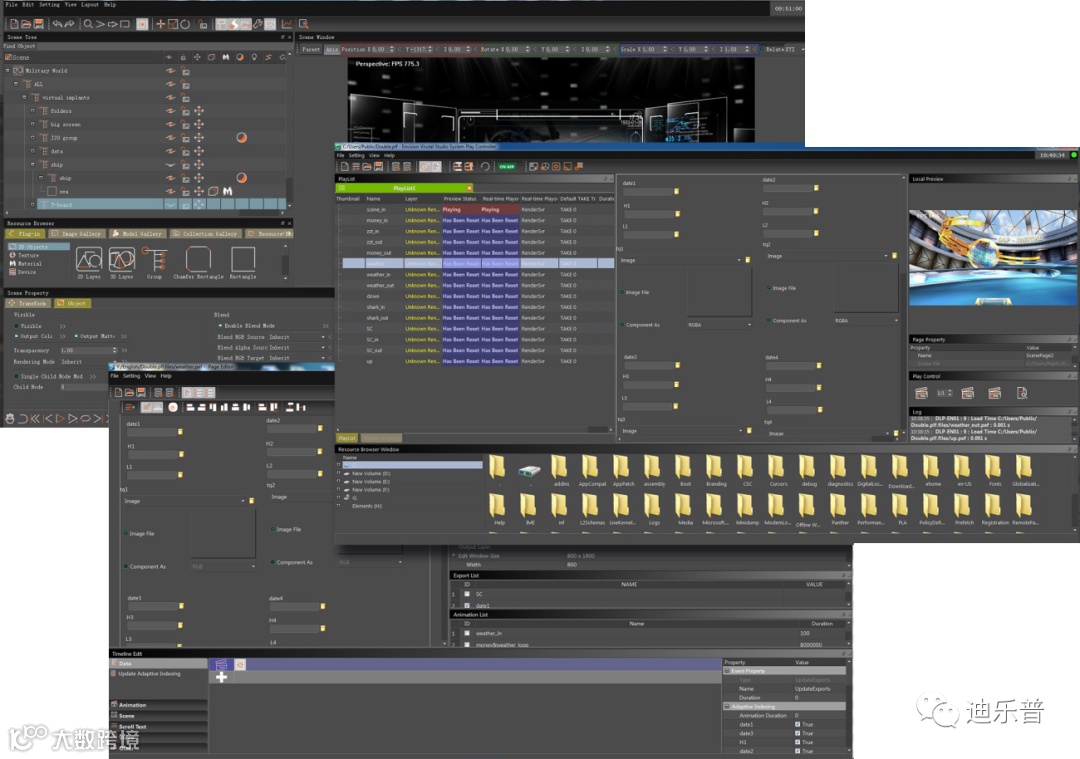Switch to Model Gallery tab

136,233
